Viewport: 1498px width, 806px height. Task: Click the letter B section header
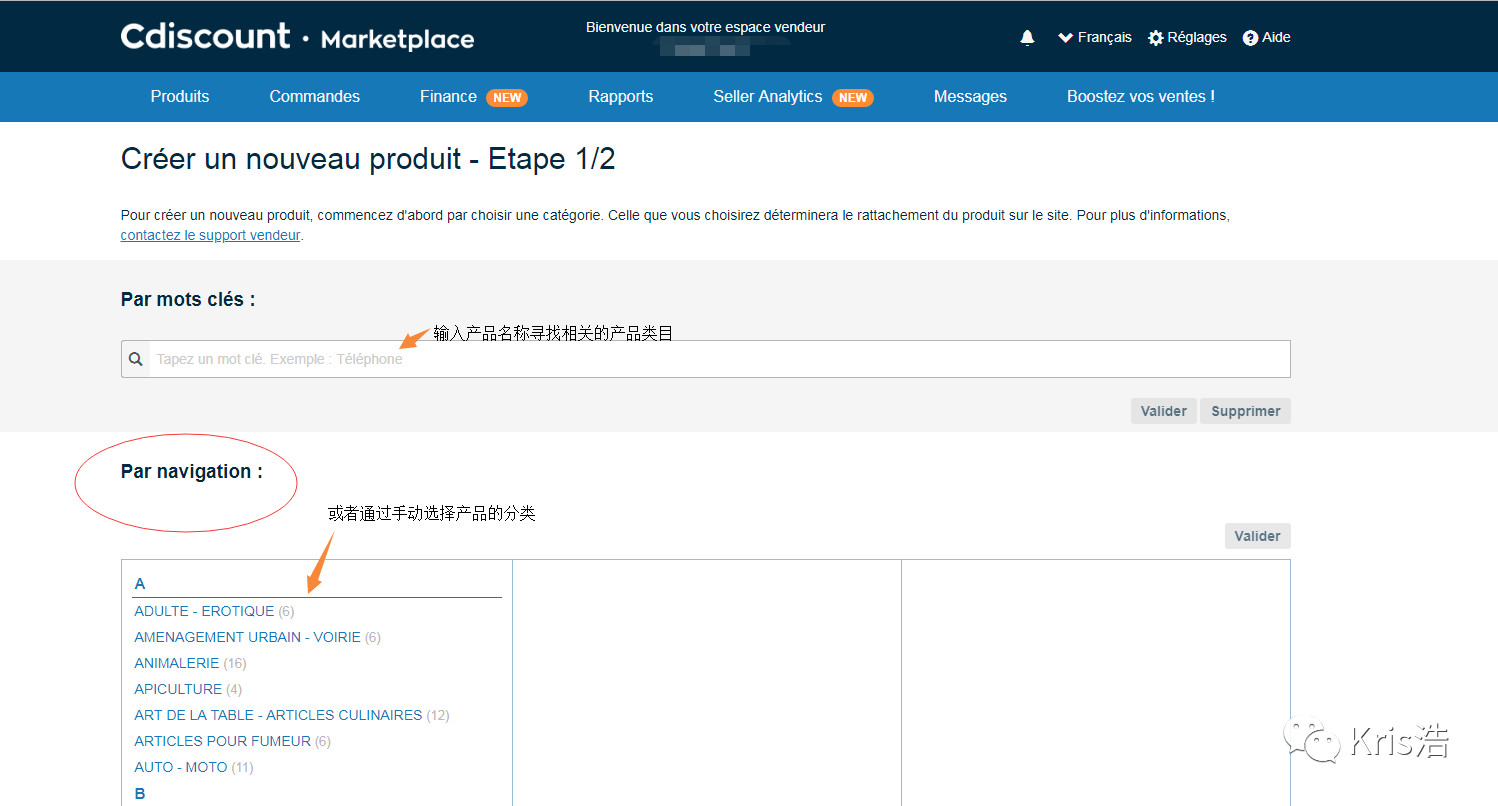point(140,793)
